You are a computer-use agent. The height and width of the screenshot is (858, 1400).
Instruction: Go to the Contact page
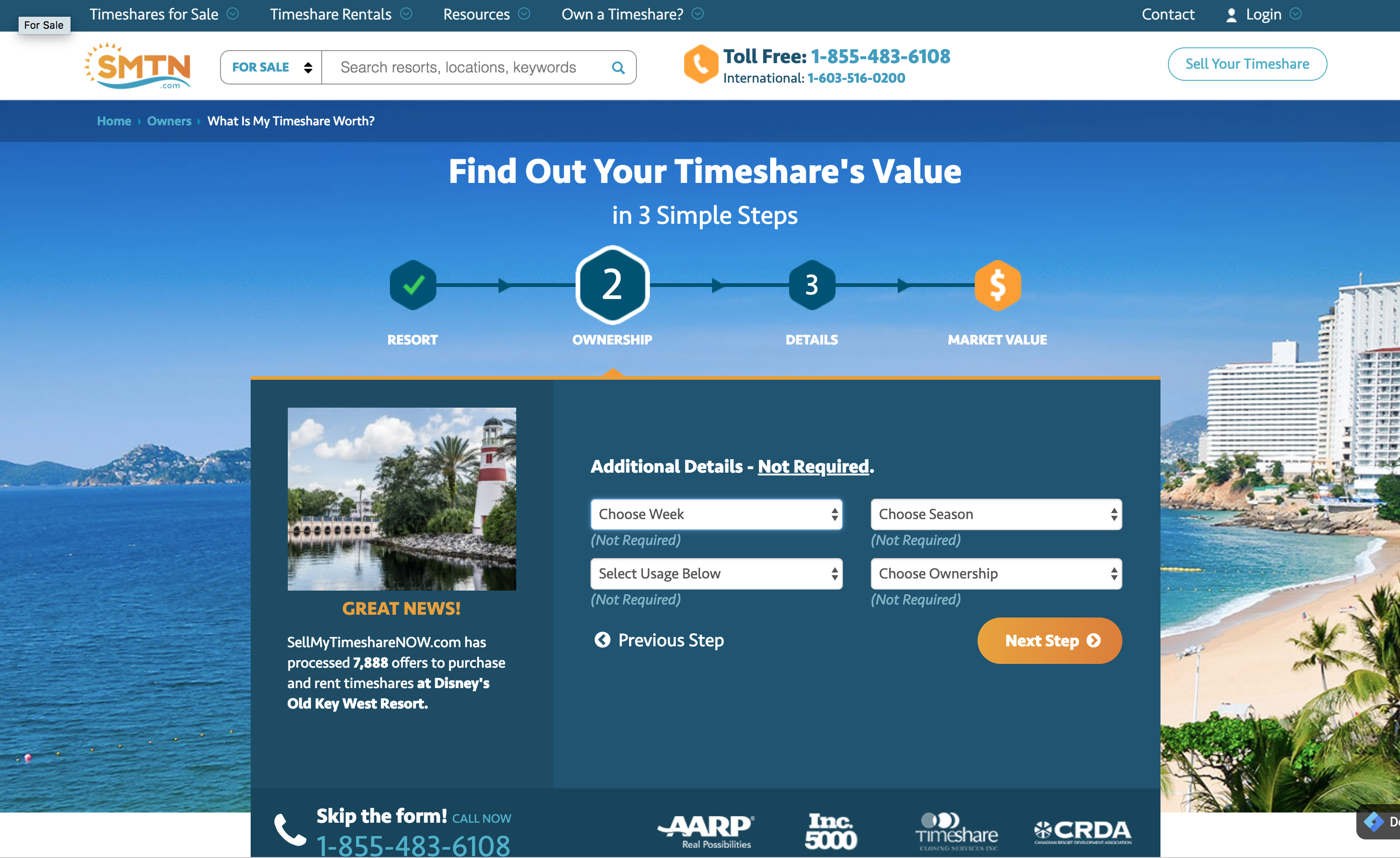point(1168,14)
